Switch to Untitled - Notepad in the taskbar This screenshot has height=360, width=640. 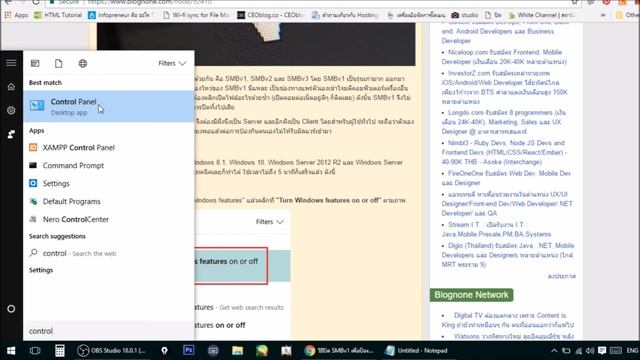417,351
